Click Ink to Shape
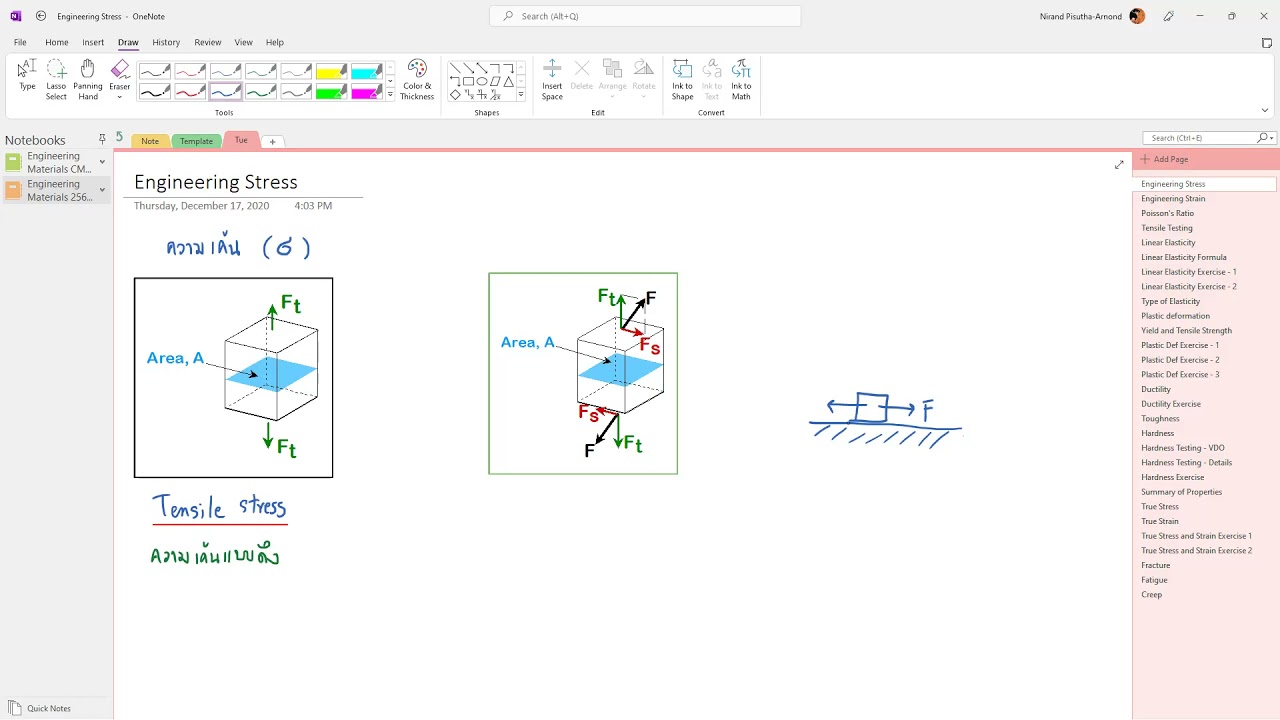The height and width of the screenshot is (720, 1280). [682, 79]
